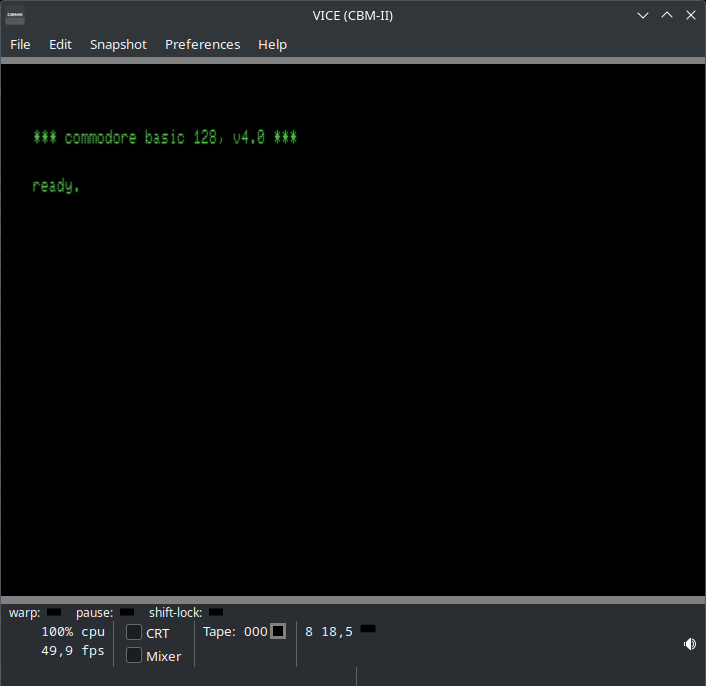Click the drive 8 activity LED

[x=368, y=629]
